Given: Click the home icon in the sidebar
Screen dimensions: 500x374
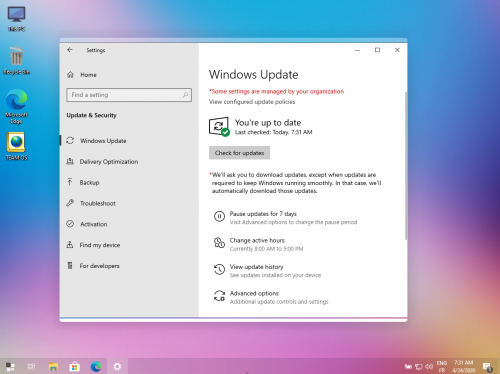Looking at the screenshot, I should coord(70,75).
